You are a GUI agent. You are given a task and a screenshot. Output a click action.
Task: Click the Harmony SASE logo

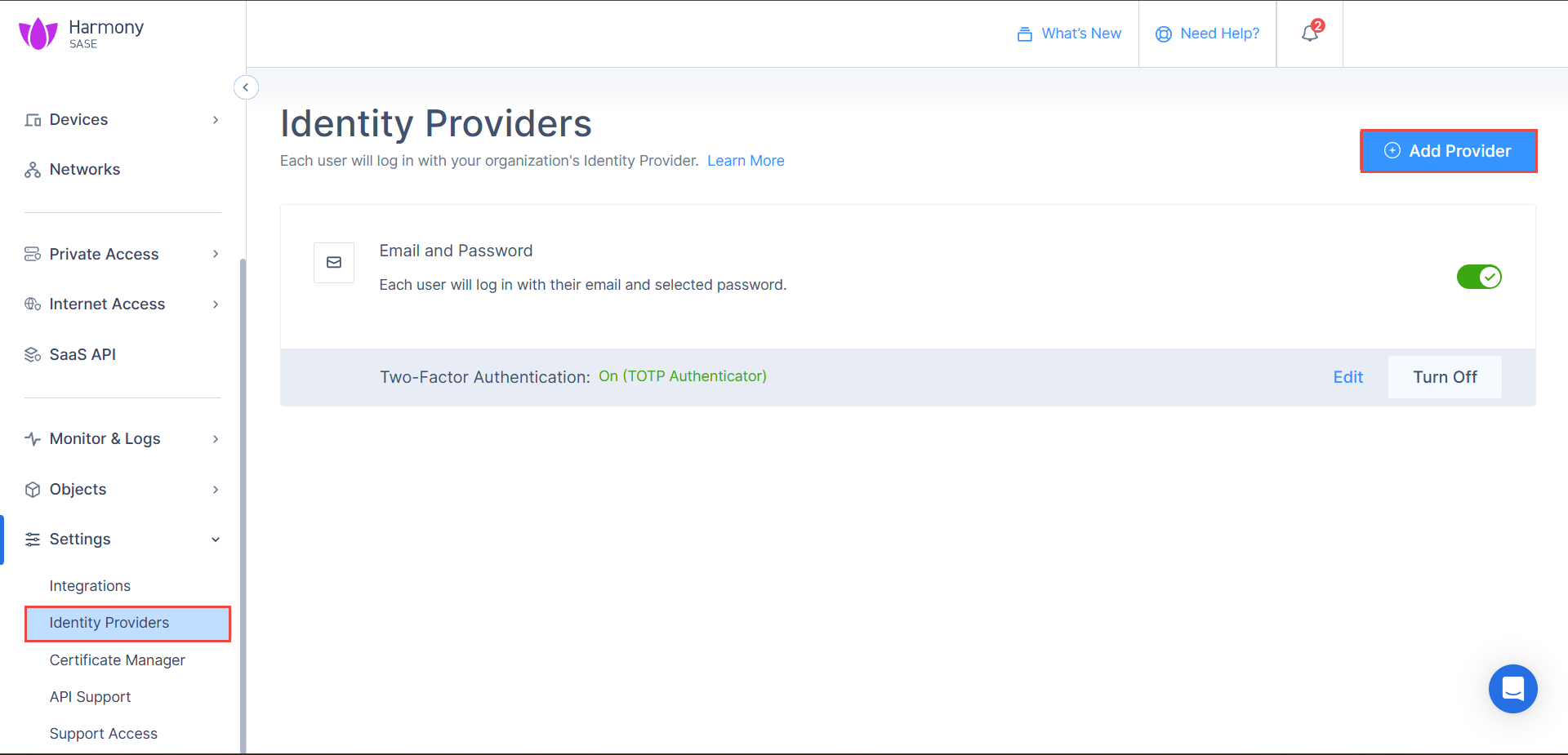pos(81,33)
